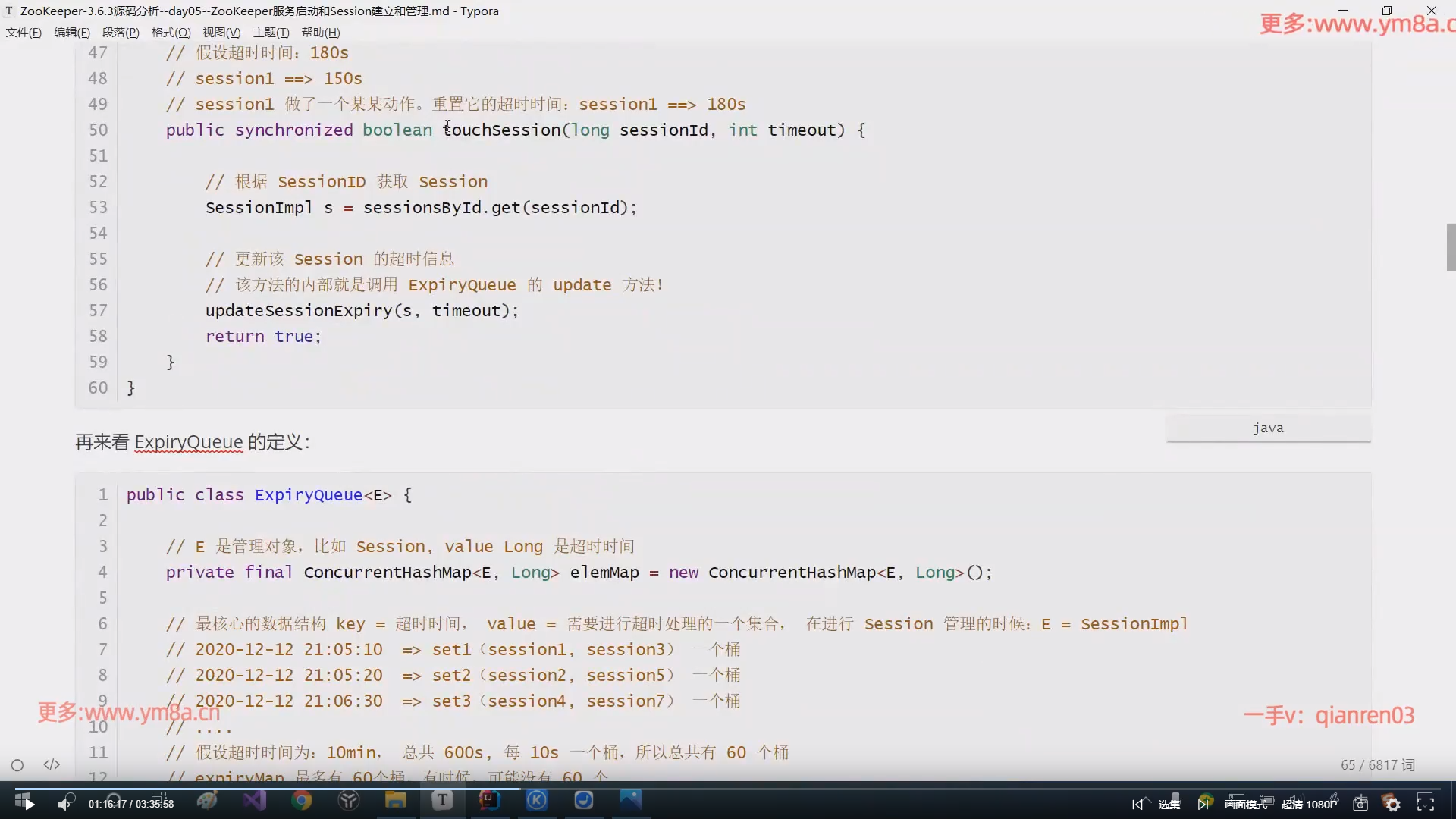Take a video screenshot with camera icon
Image resolution: width=1456 pixels, height=819 pixels.
pyautogui.click(x=1360, y=804)
